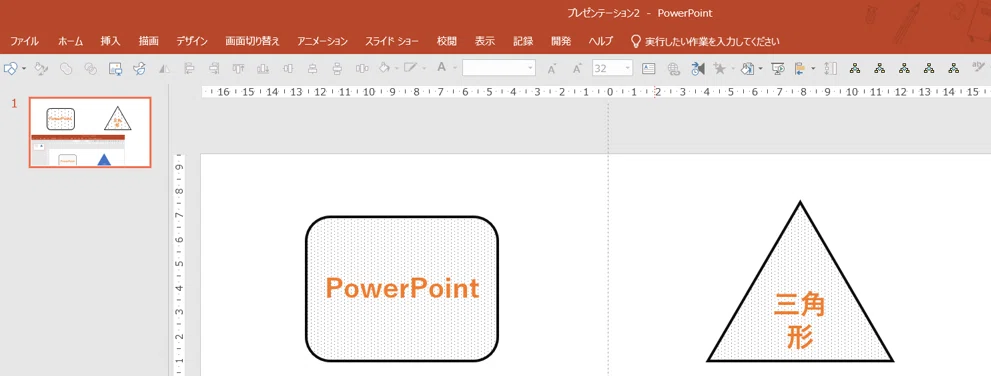
Task: Select the triangle shape on slide
Action: (x=800, y=282)
